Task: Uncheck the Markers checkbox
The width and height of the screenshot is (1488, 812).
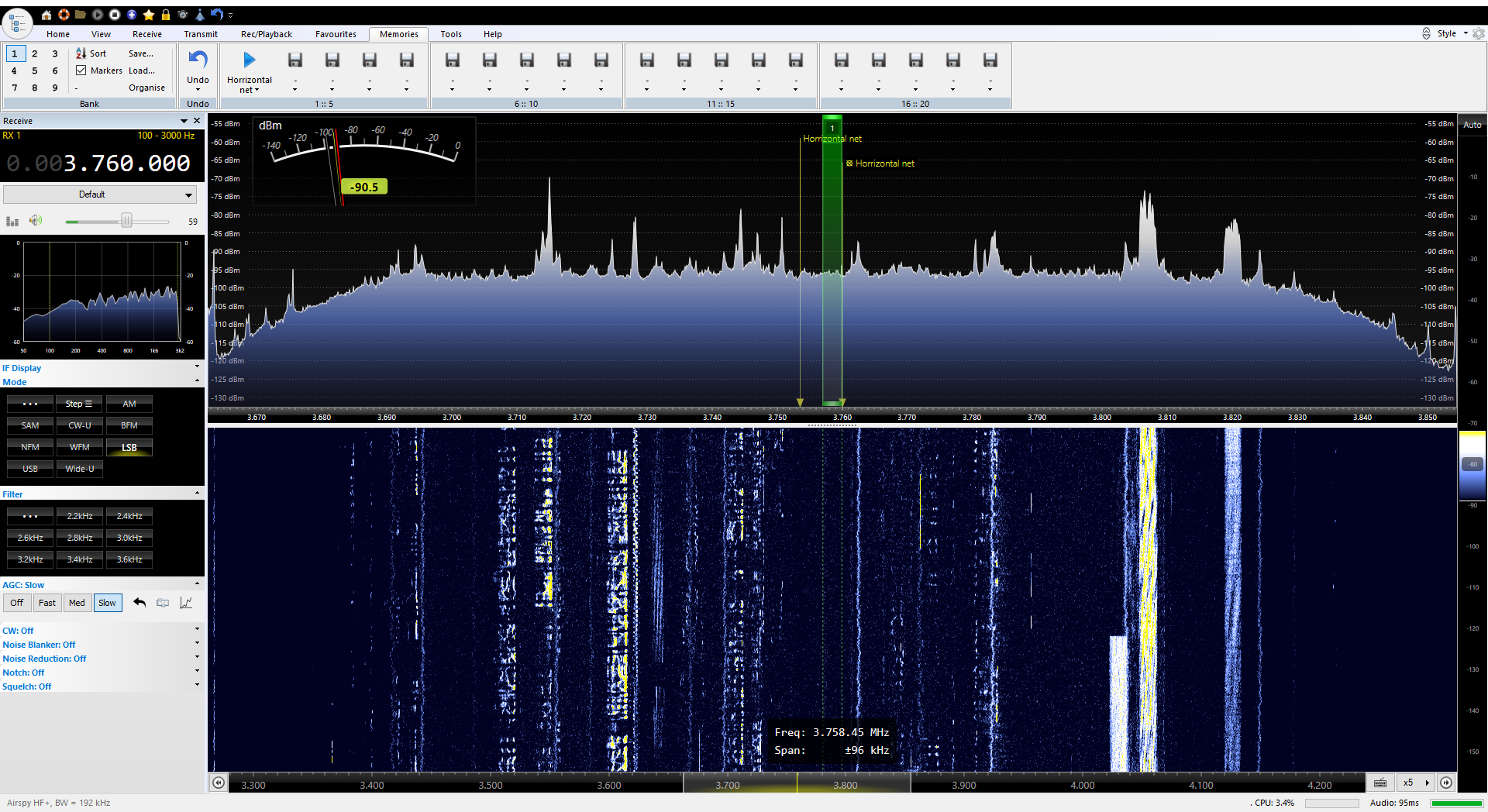Action: click(81, 71)
